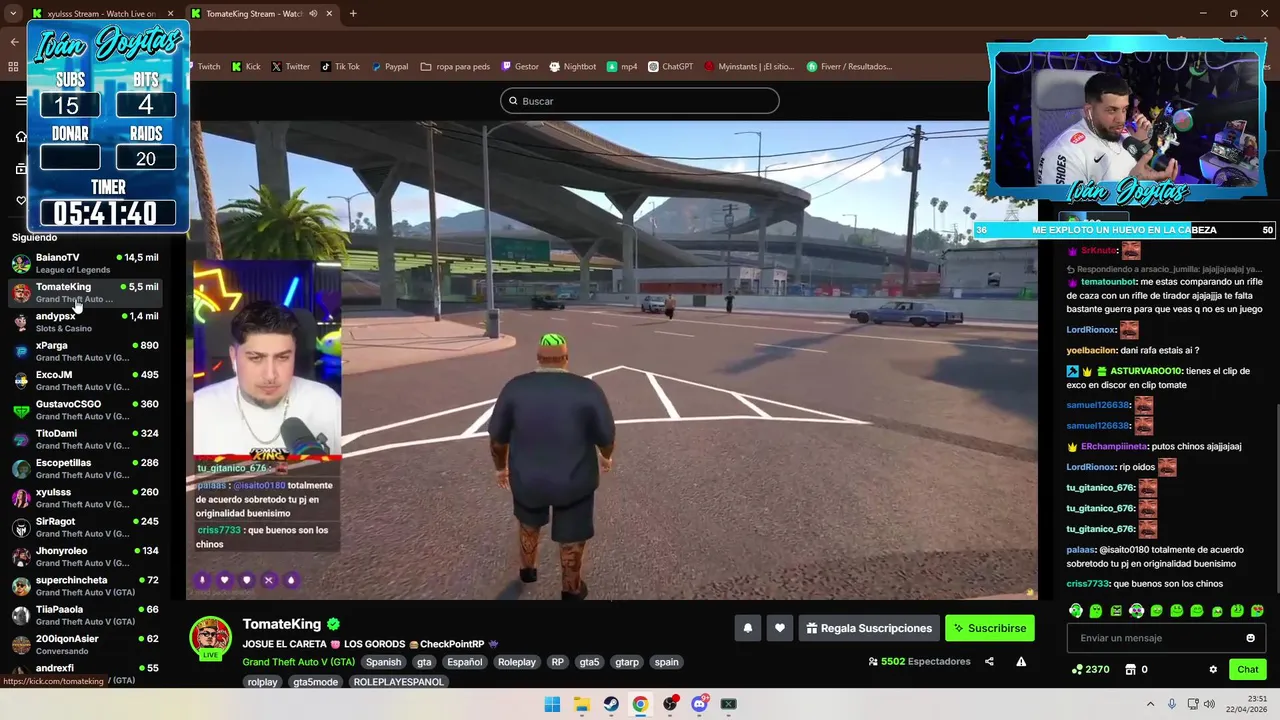Image resolution: width=1280 pixels, height=720 pixels.
Task: Click TomateKing's verified badge
Action: click(333, 624)
